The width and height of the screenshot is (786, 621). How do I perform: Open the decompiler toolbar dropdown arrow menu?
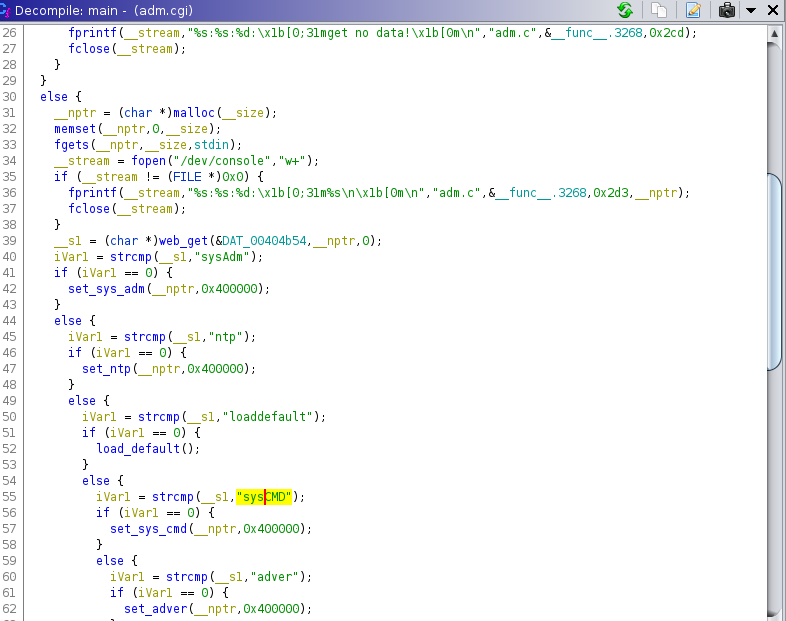(x=751, y=11)
